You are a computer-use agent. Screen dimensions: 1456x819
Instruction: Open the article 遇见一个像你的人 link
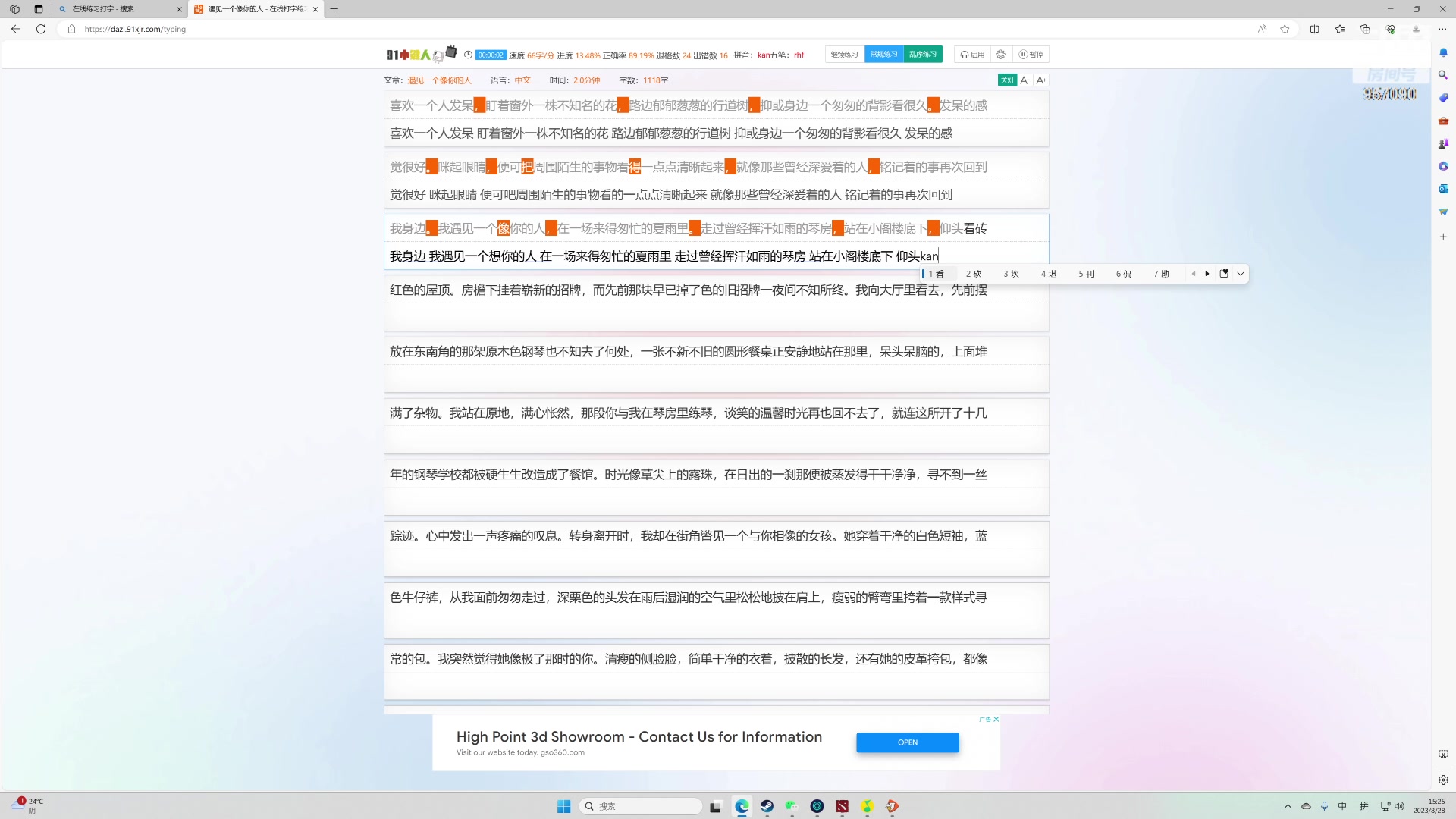tap(438, 80)
